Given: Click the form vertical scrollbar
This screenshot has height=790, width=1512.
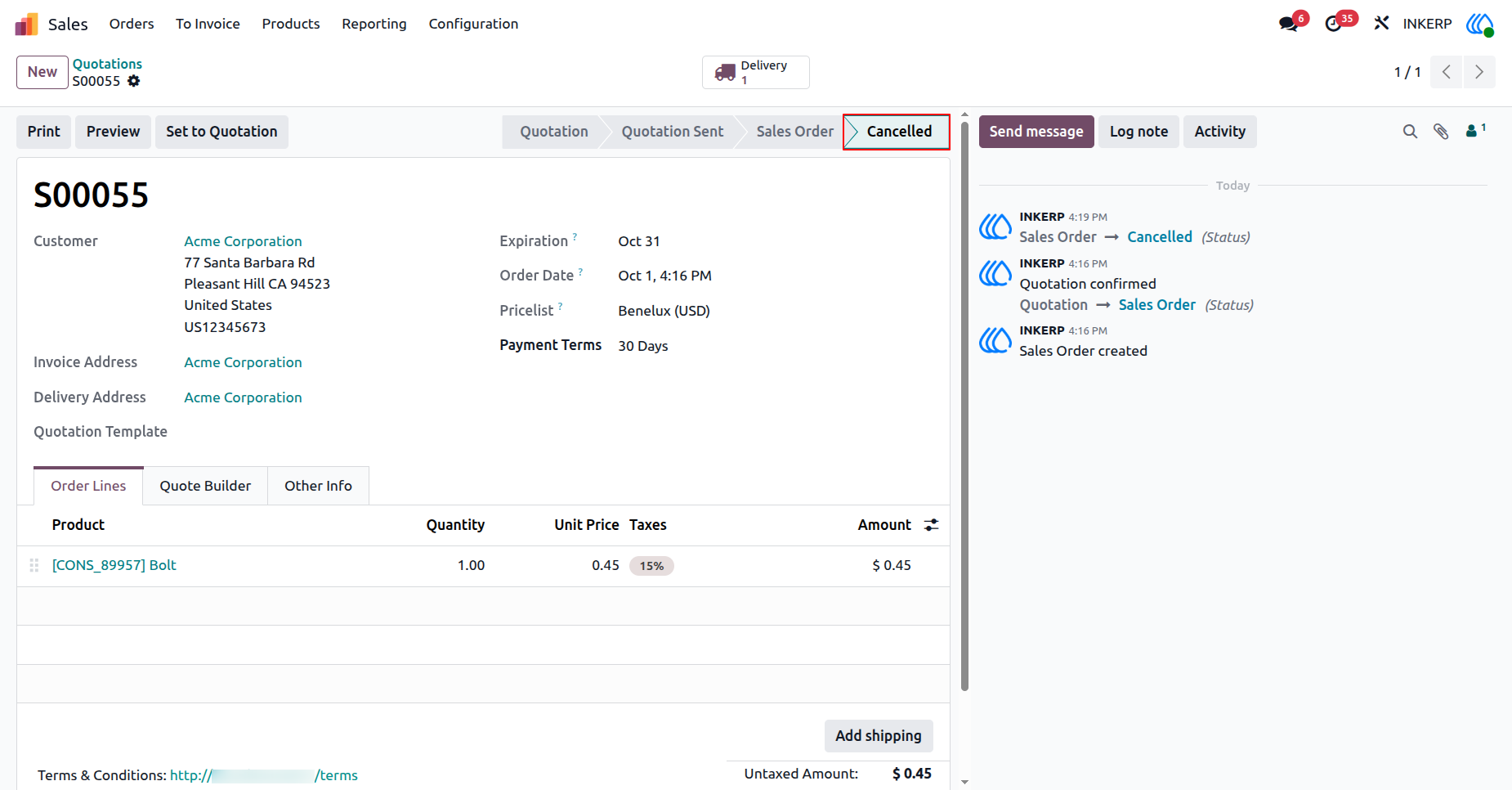Looking at the screenshot, I should tap(964, 405).
